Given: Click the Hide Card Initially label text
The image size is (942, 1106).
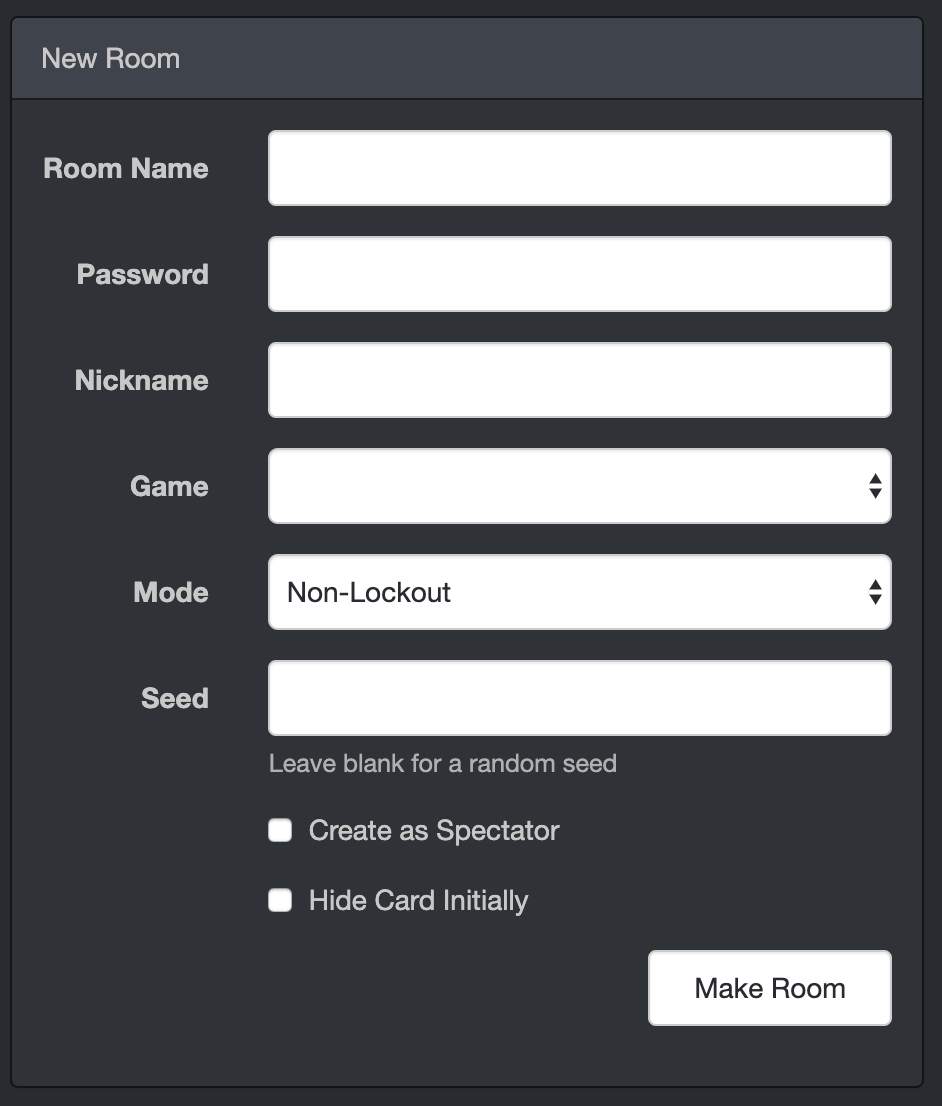Looking at the screenshot, I should [418, 901].
